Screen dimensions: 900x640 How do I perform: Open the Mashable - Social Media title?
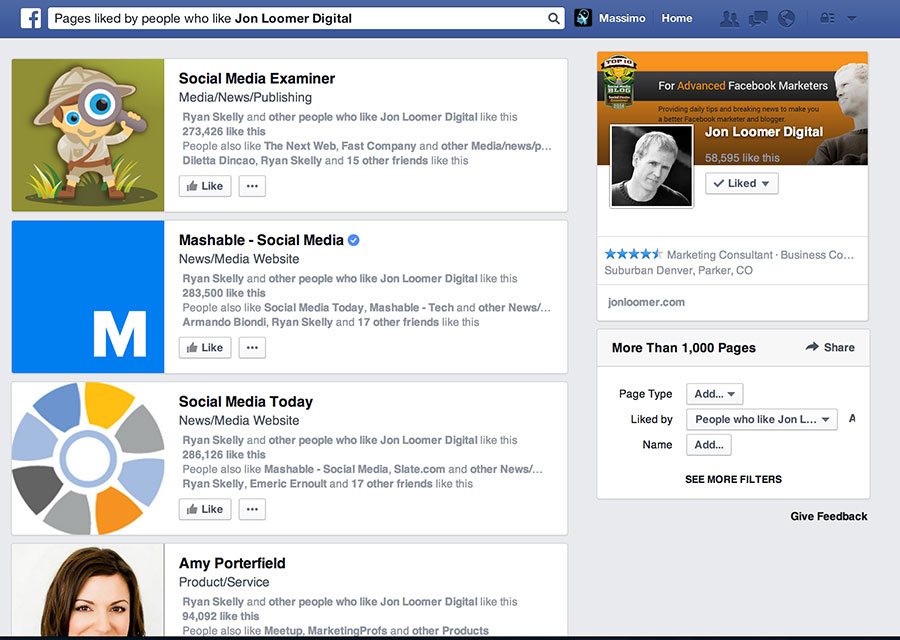pyautogui.click(x=261, y=240)
